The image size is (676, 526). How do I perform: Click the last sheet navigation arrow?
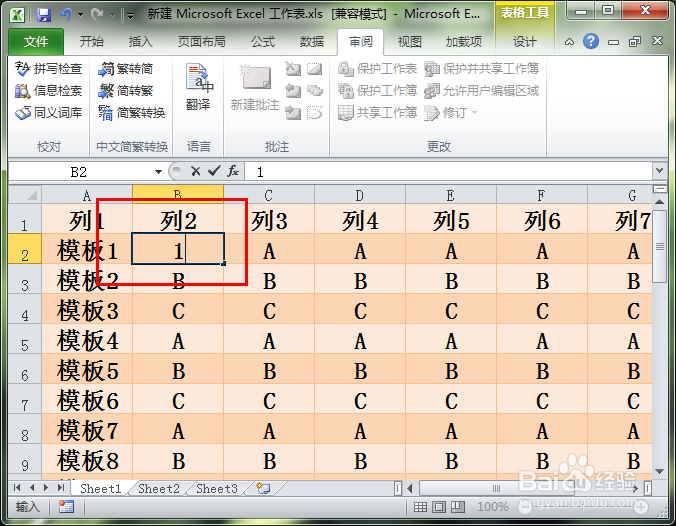pyautogui.click(x=61, y=488)
